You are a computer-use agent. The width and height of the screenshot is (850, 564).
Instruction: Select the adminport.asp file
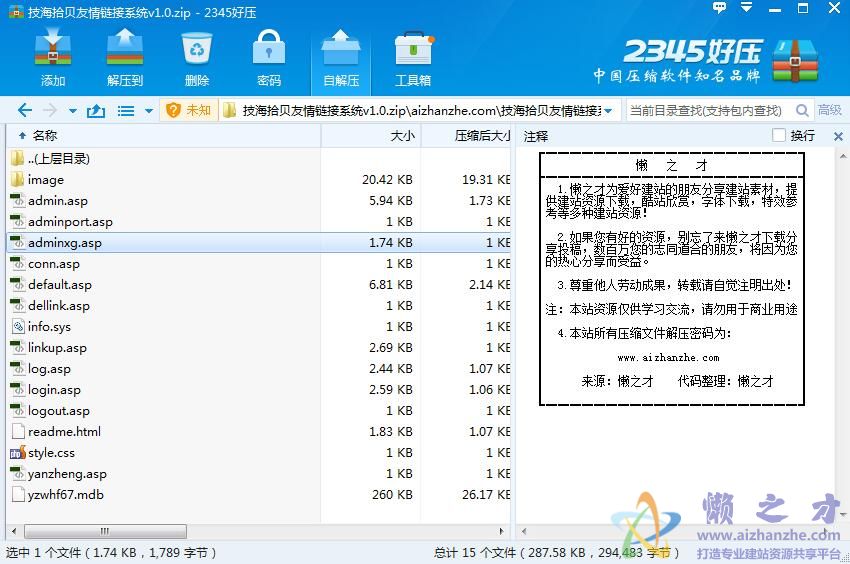(259, 221)
